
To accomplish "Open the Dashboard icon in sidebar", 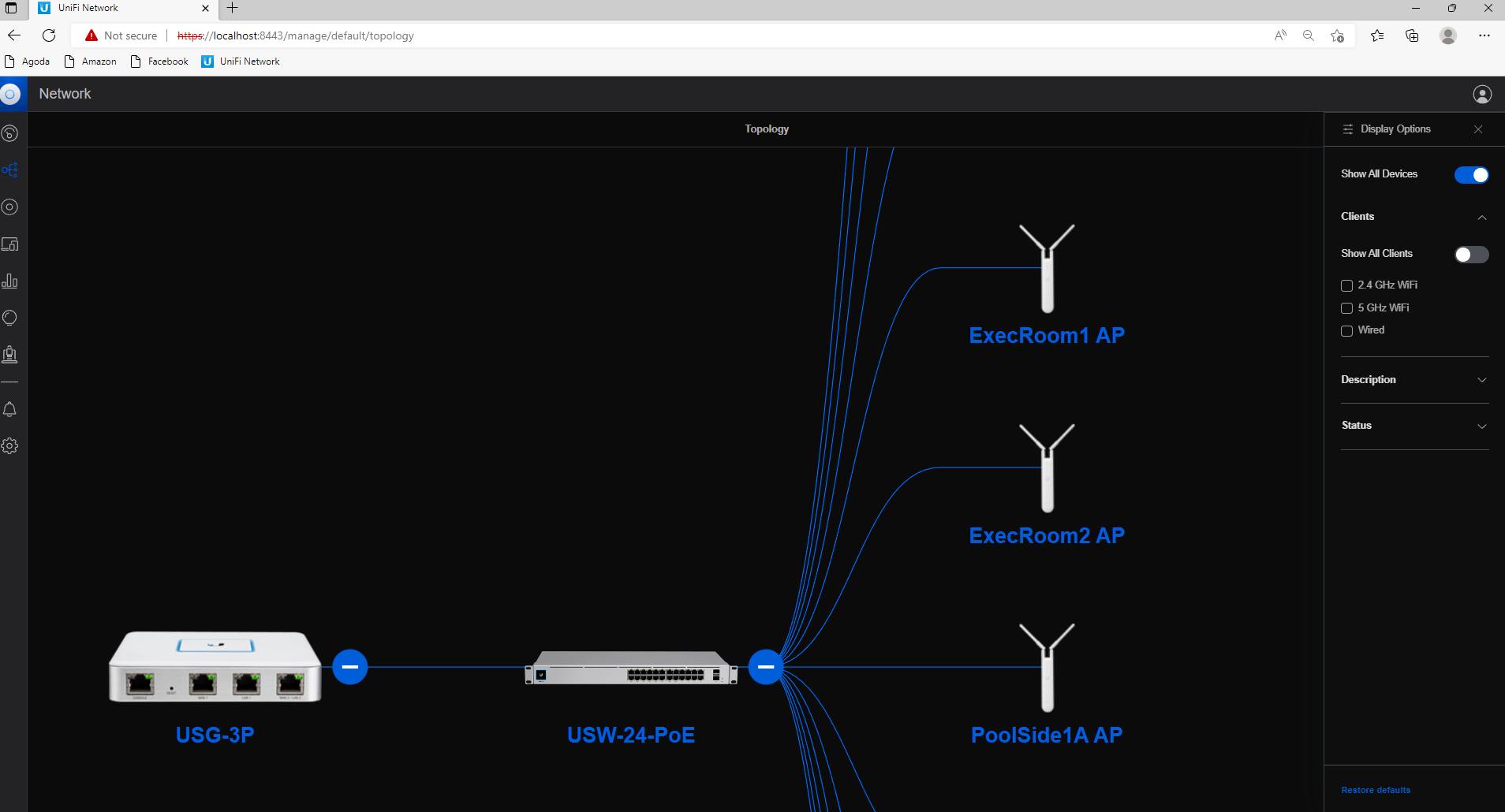I will pyautogui.click(x=9, y=133).
